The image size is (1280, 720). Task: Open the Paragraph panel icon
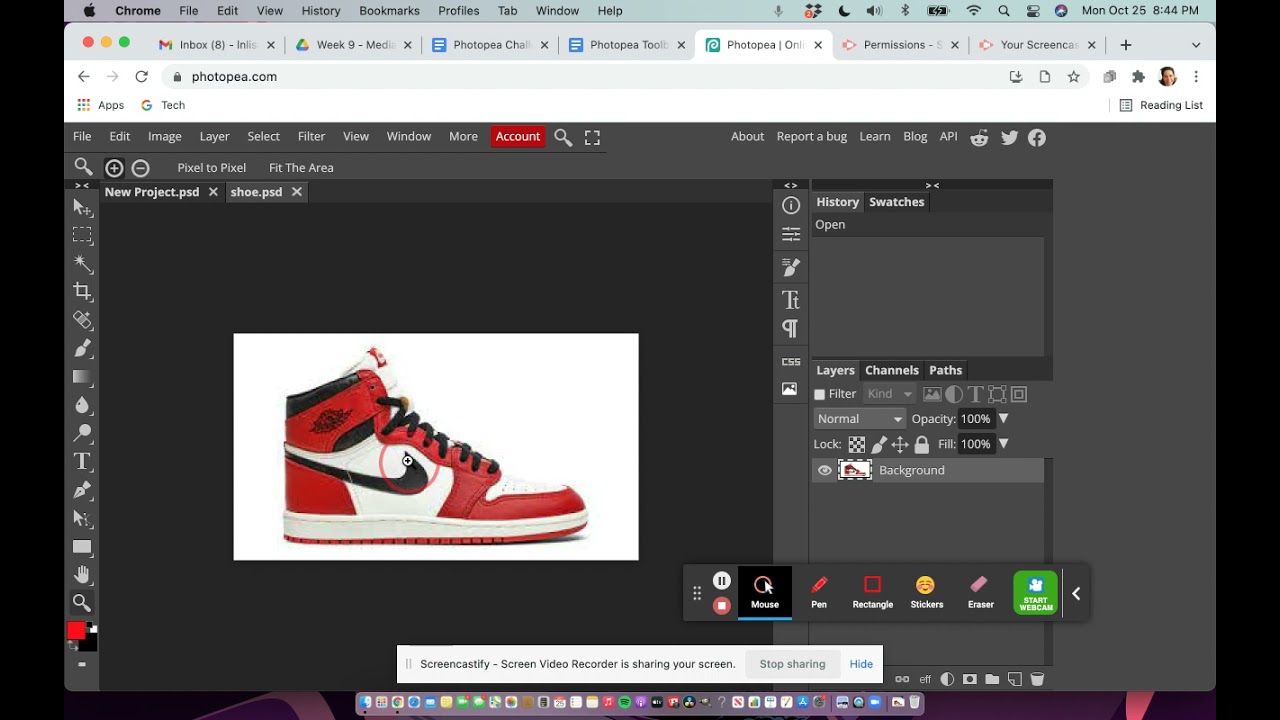[x=791, y=328]
